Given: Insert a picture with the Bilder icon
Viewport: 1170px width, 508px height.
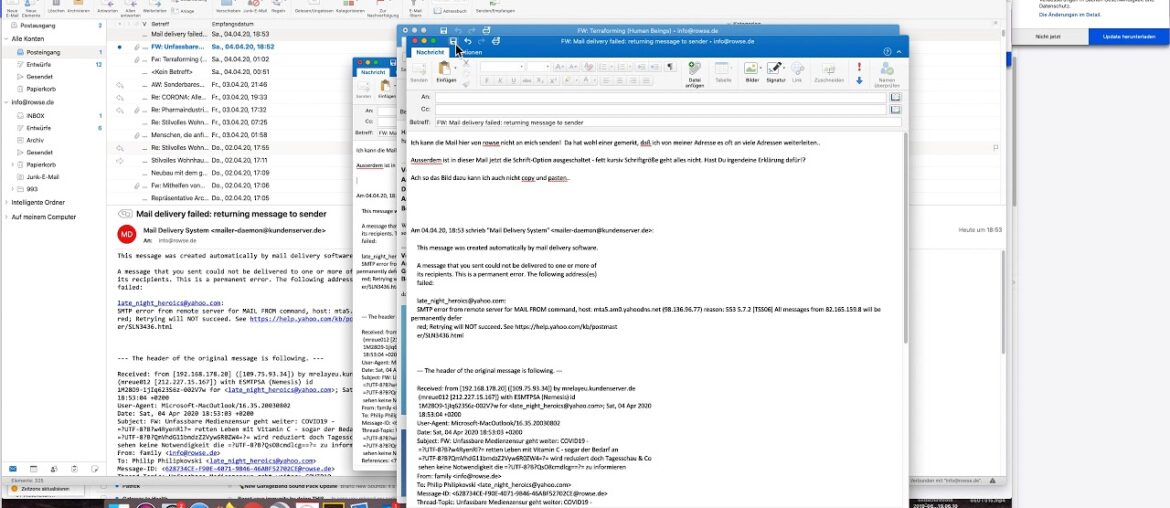Looking at the screenshot, I should pyautogui.click(x=752, y=72).
